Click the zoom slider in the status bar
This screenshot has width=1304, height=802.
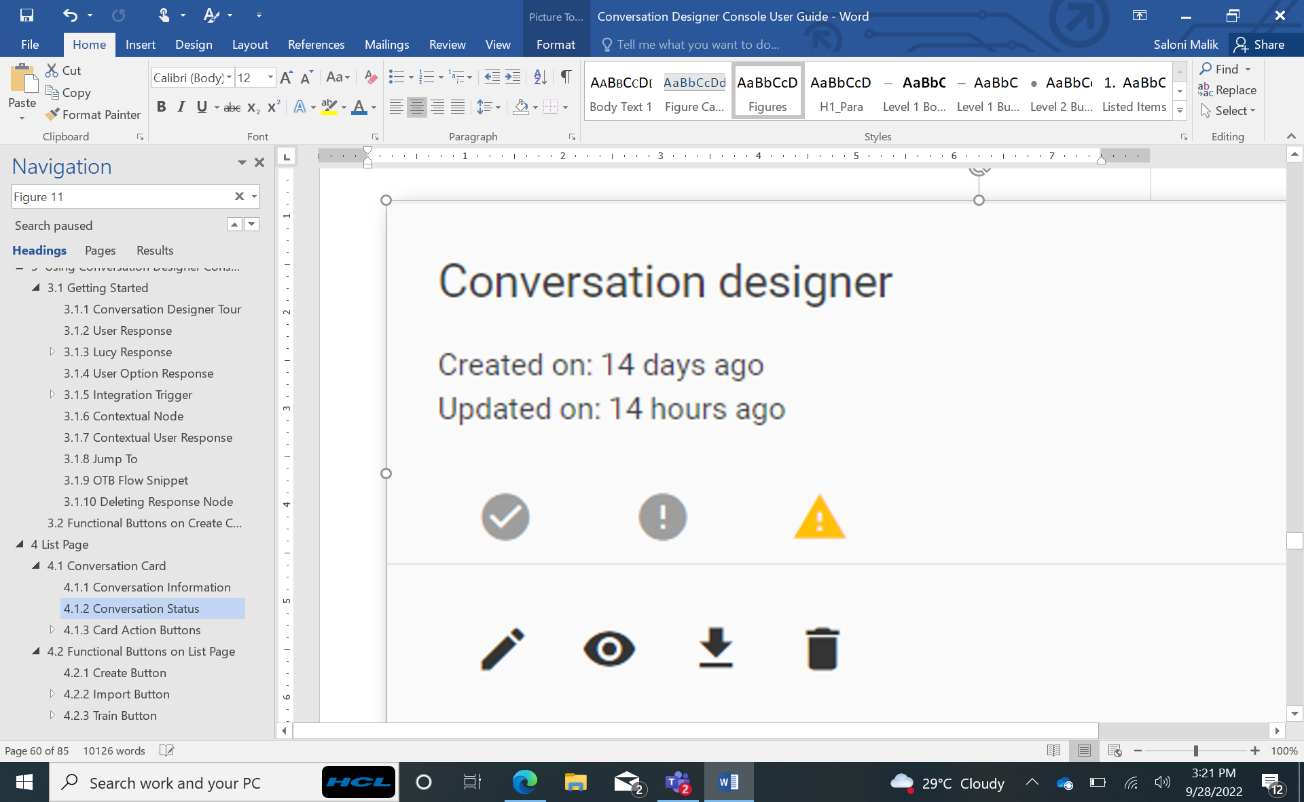point(1196,751)
